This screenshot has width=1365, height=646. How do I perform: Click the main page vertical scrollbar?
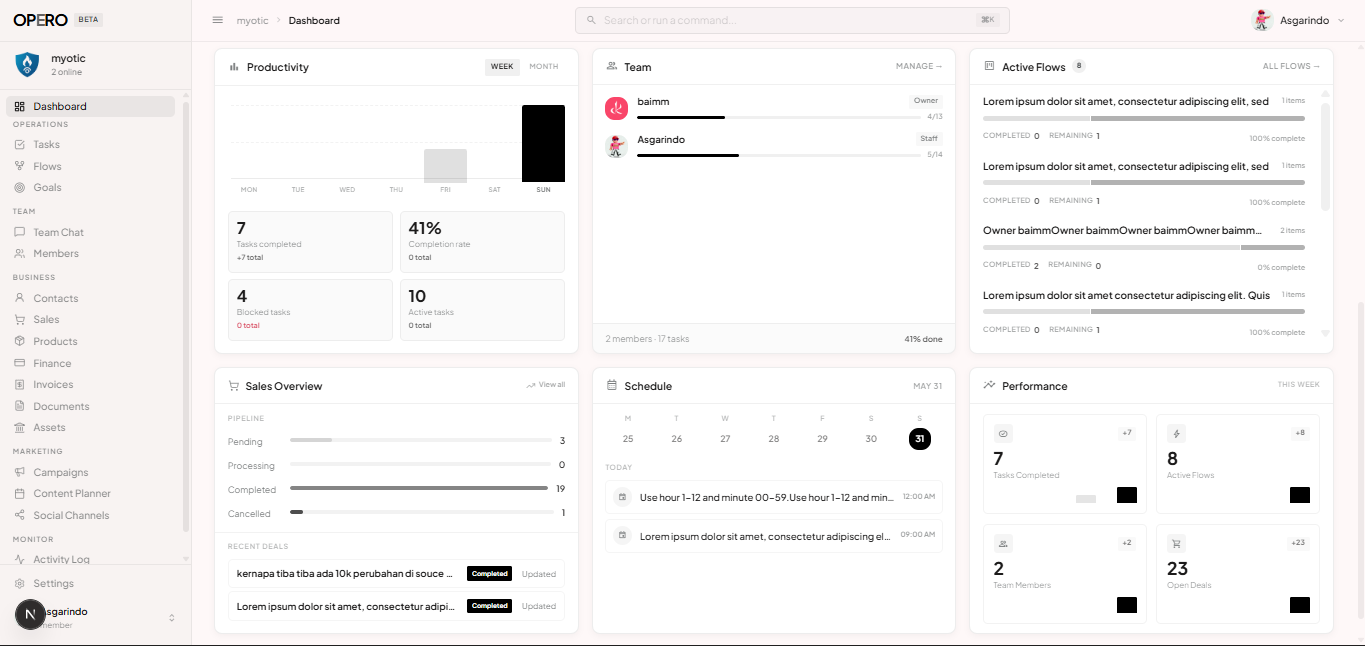1360,460
